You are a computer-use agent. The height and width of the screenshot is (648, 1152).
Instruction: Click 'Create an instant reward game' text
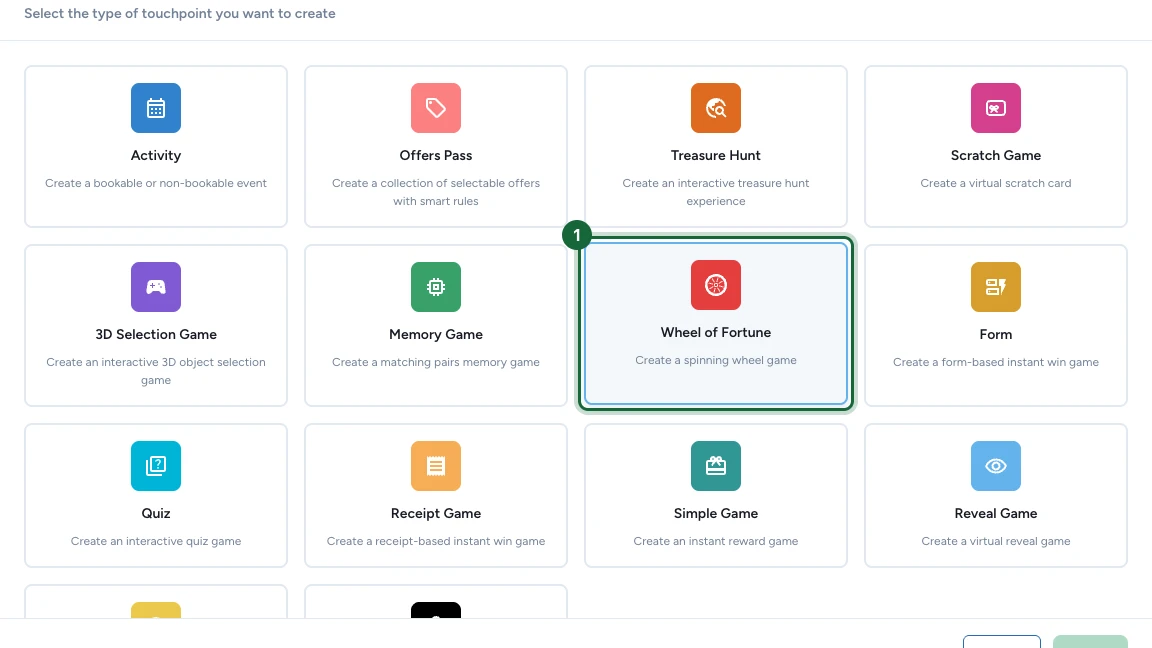click(716, 541)
